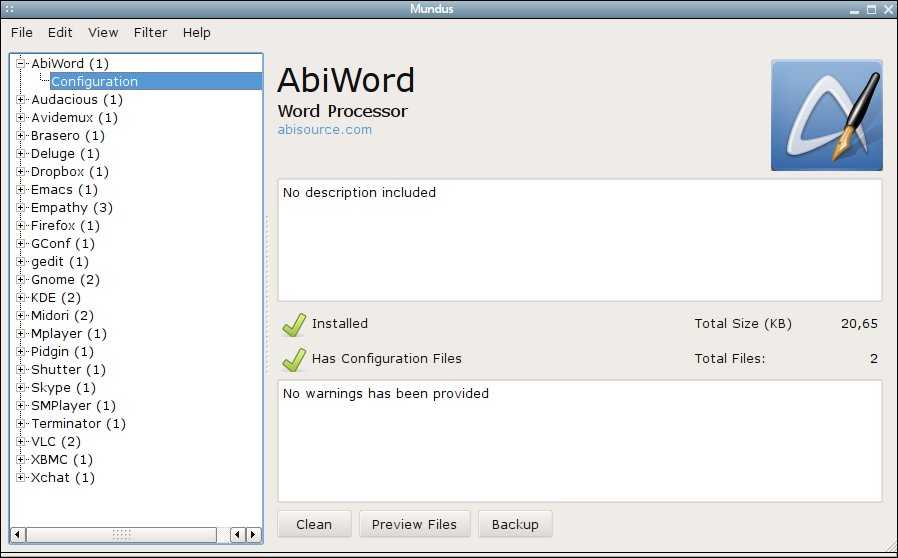Open the View menu

click(103, 33)
